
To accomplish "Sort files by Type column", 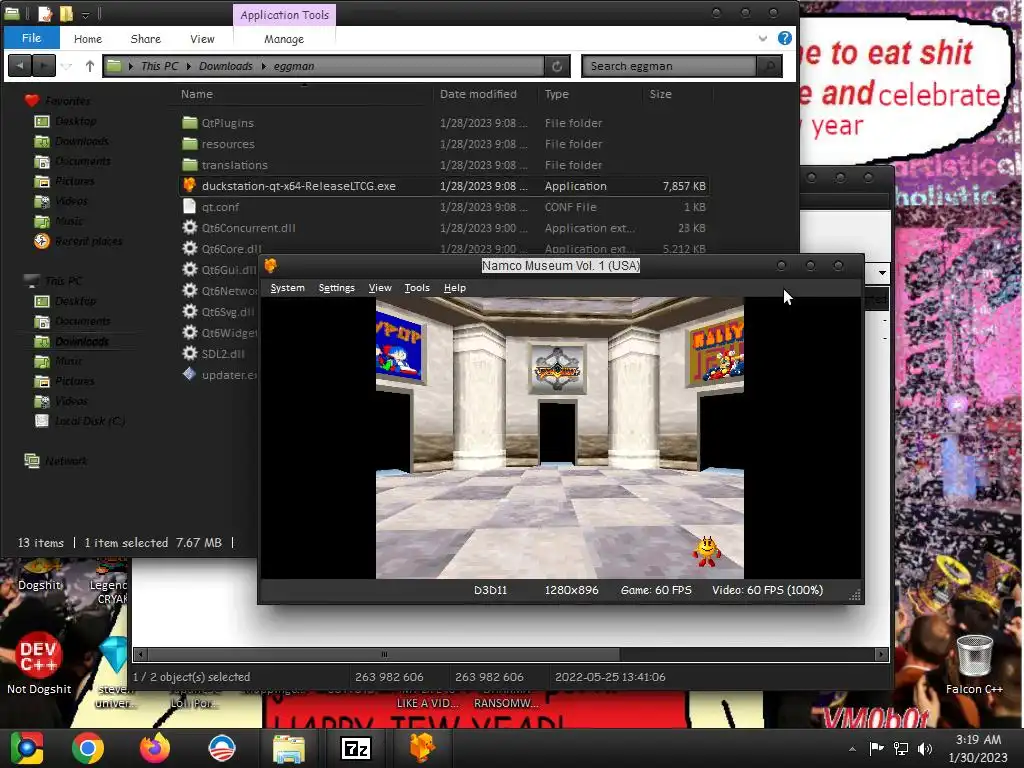I will click(556, 94).
